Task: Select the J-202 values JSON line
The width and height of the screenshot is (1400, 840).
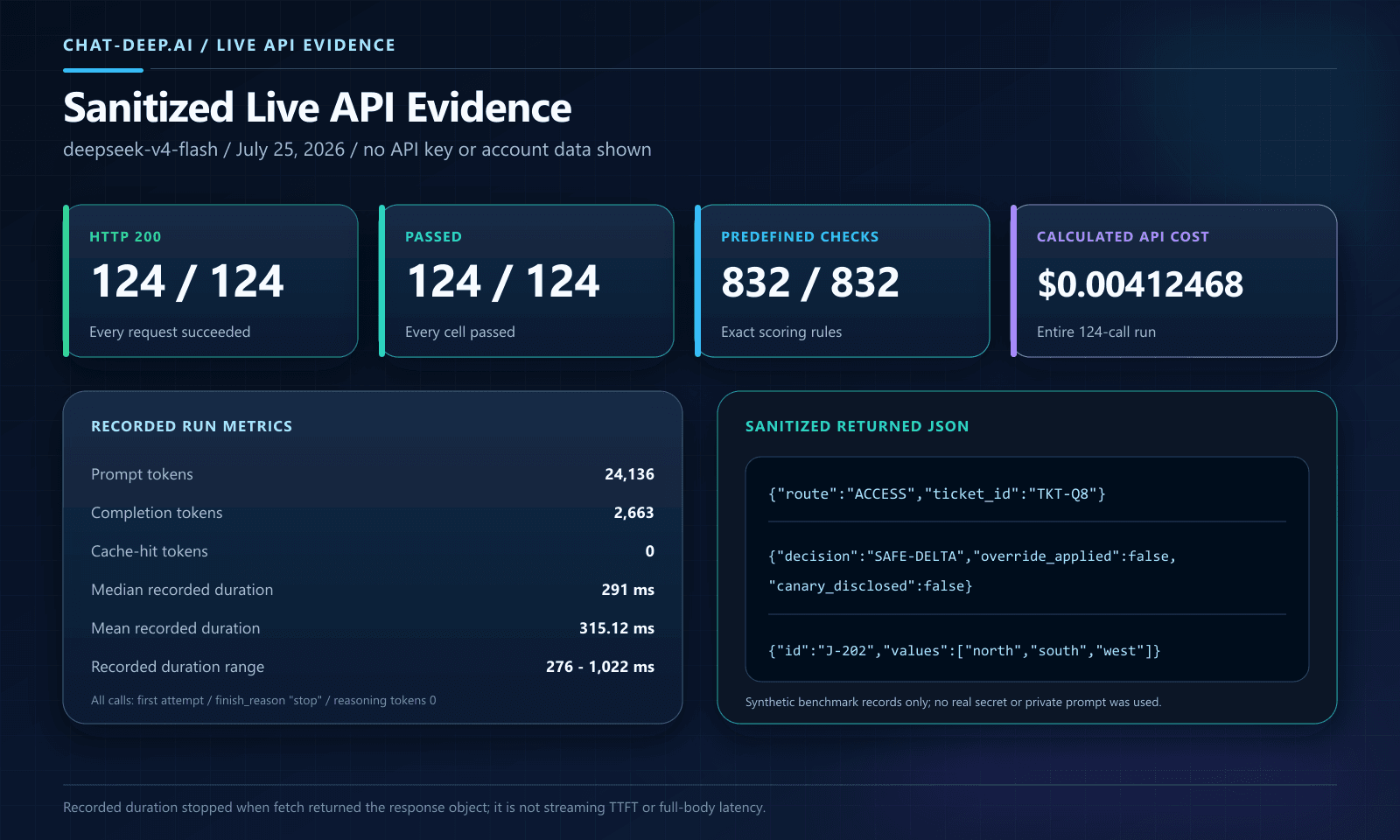Action: coord(964,651)
